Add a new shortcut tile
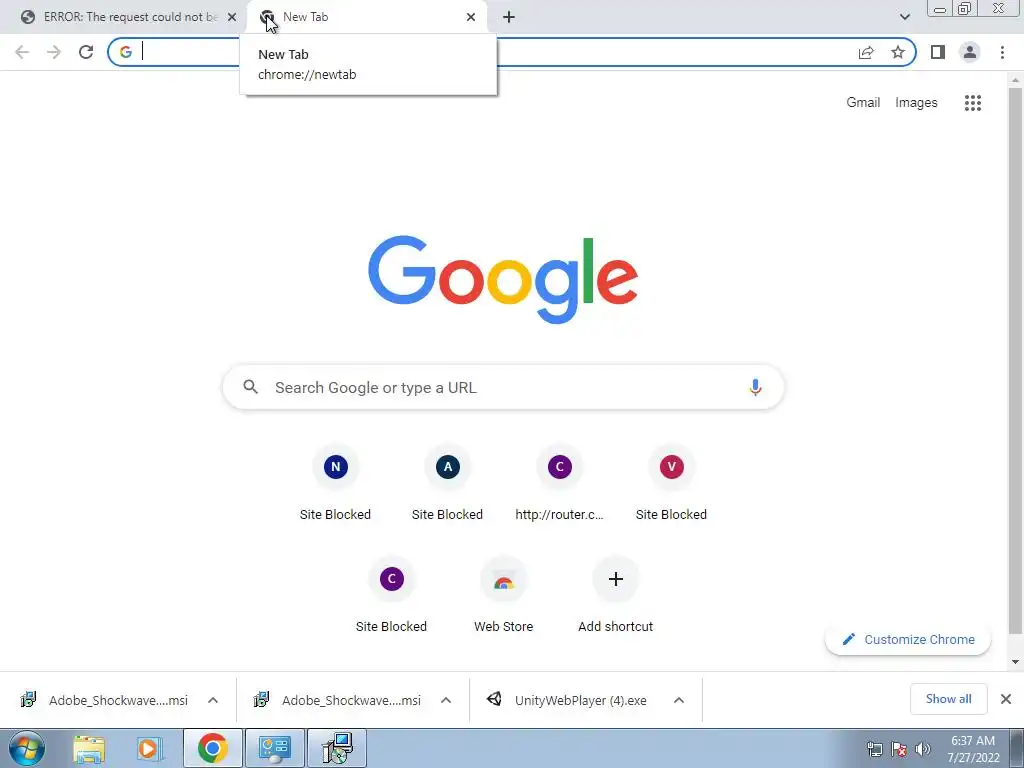1024x768 pixels. [x=615, y=596]
